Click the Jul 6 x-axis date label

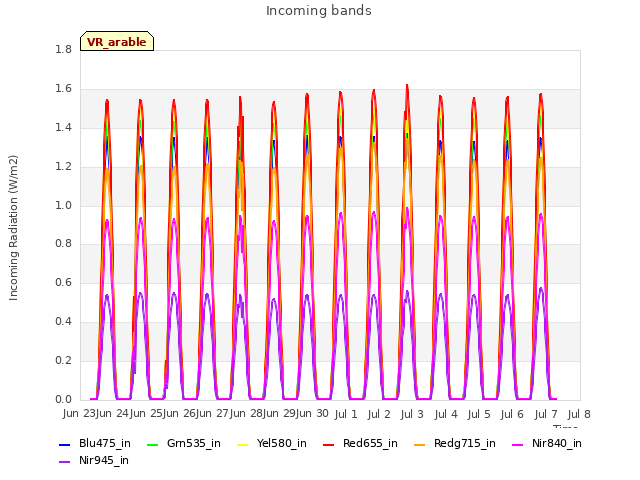(x=512, y=414)
